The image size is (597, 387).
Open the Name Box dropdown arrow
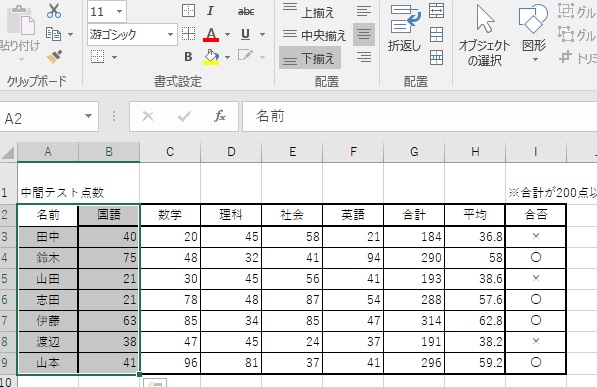coord(88,116)
